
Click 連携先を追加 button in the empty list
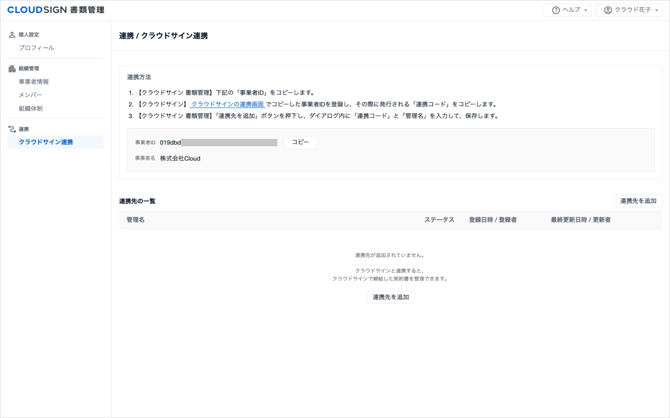coord(391,297)
